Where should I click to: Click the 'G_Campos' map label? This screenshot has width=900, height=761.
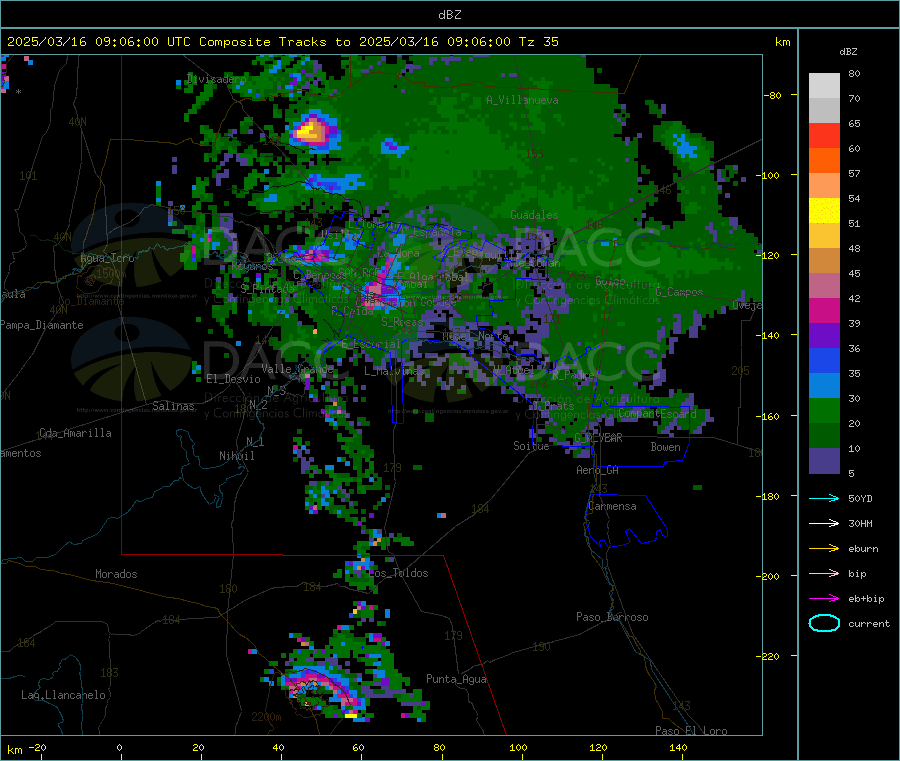coord(679,292)
